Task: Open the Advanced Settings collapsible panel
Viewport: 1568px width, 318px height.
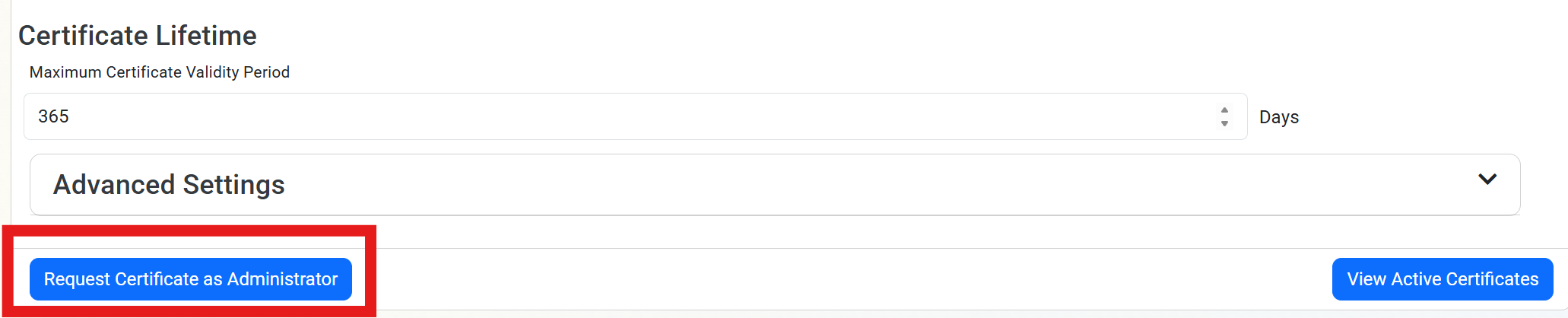Action: pyautogui.click(x=774, y=185)
